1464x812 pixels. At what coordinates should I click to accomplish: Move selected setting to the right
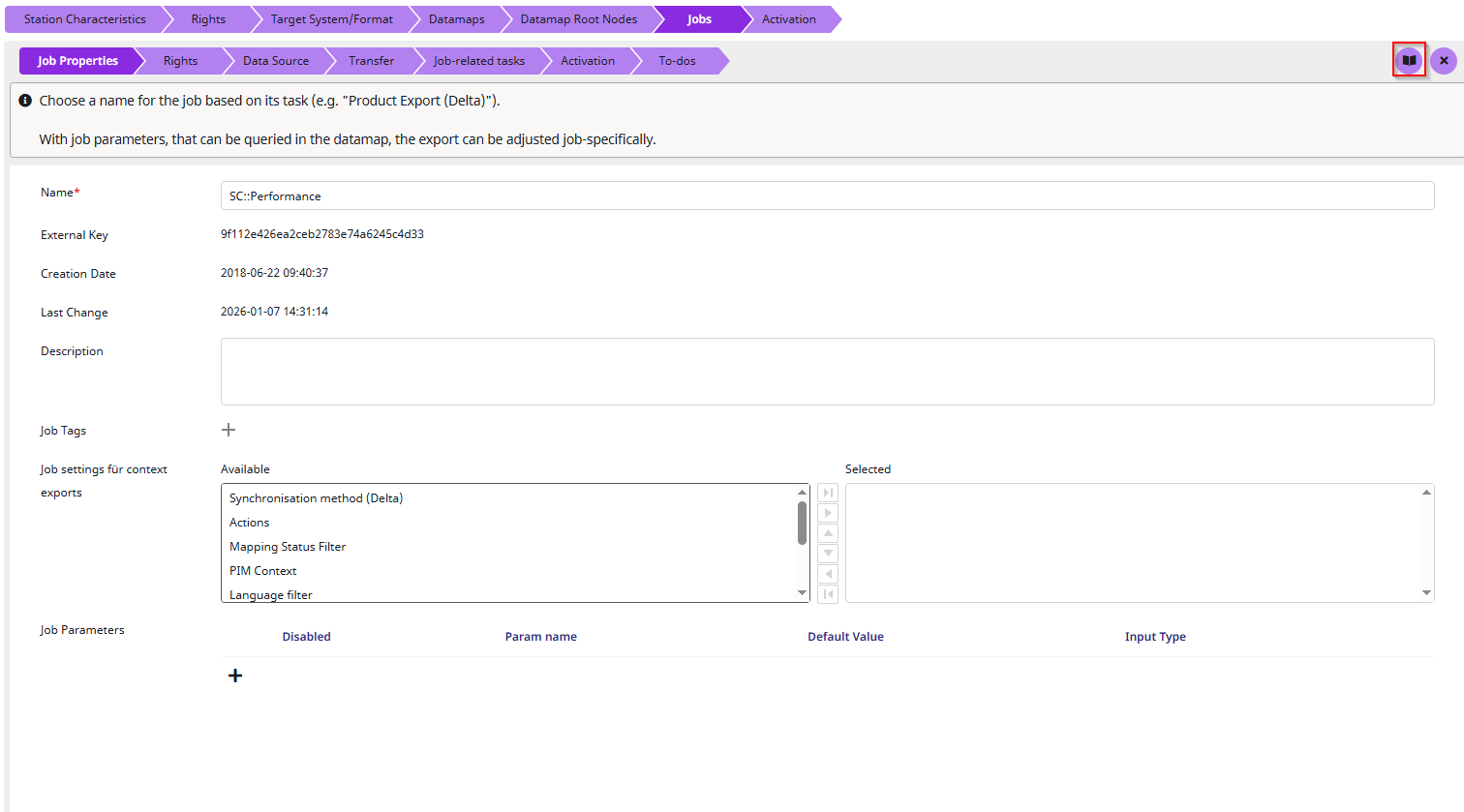pyautogui.click(x=828, y=513)
